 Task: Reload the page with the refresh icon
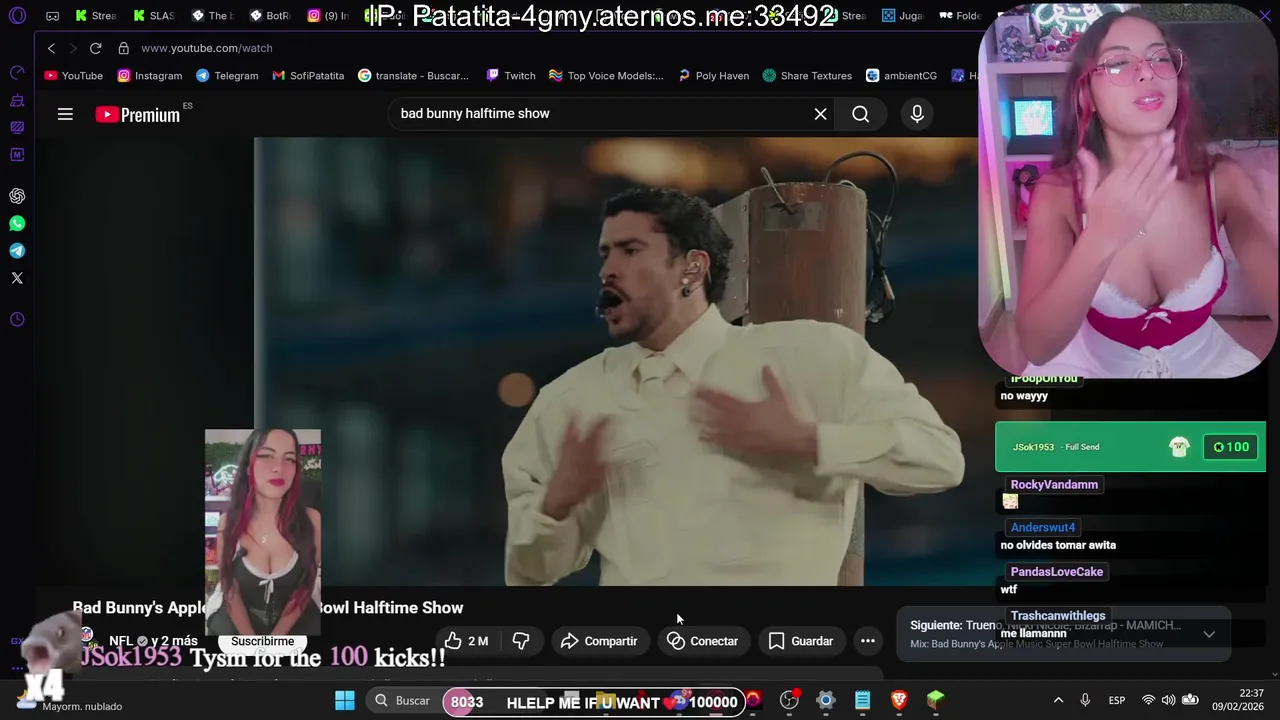click(x=95, y=48)
